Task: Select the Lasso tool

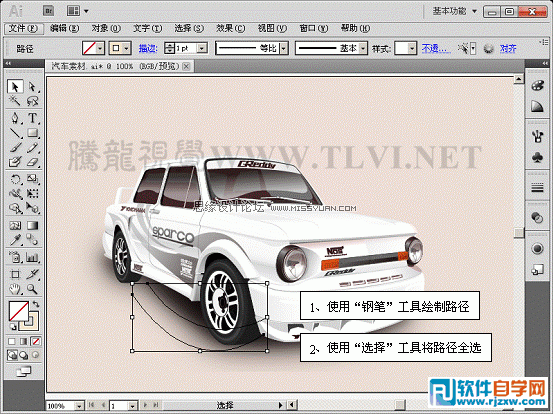Action: pyautogui.click(x=32, y=101)
